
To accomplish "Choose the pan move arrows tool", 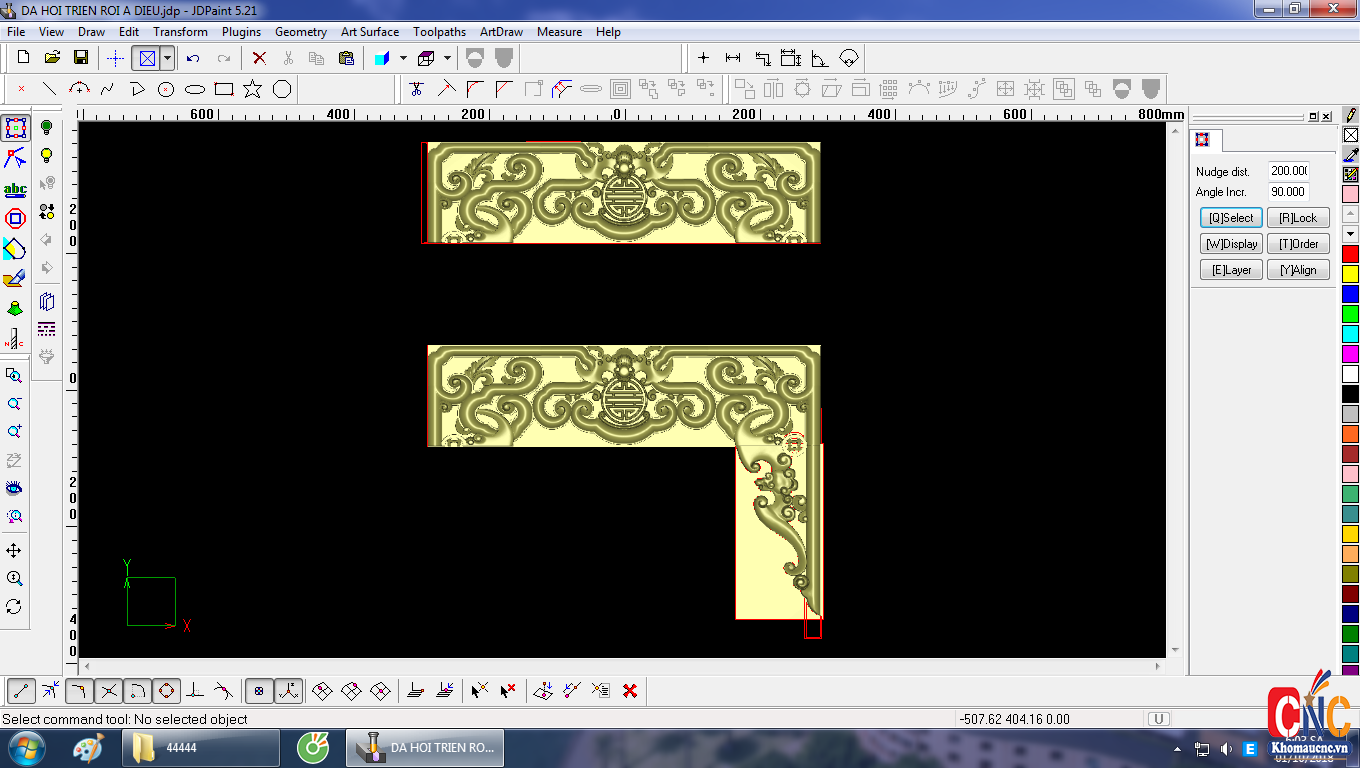I will tap(14, 551).
